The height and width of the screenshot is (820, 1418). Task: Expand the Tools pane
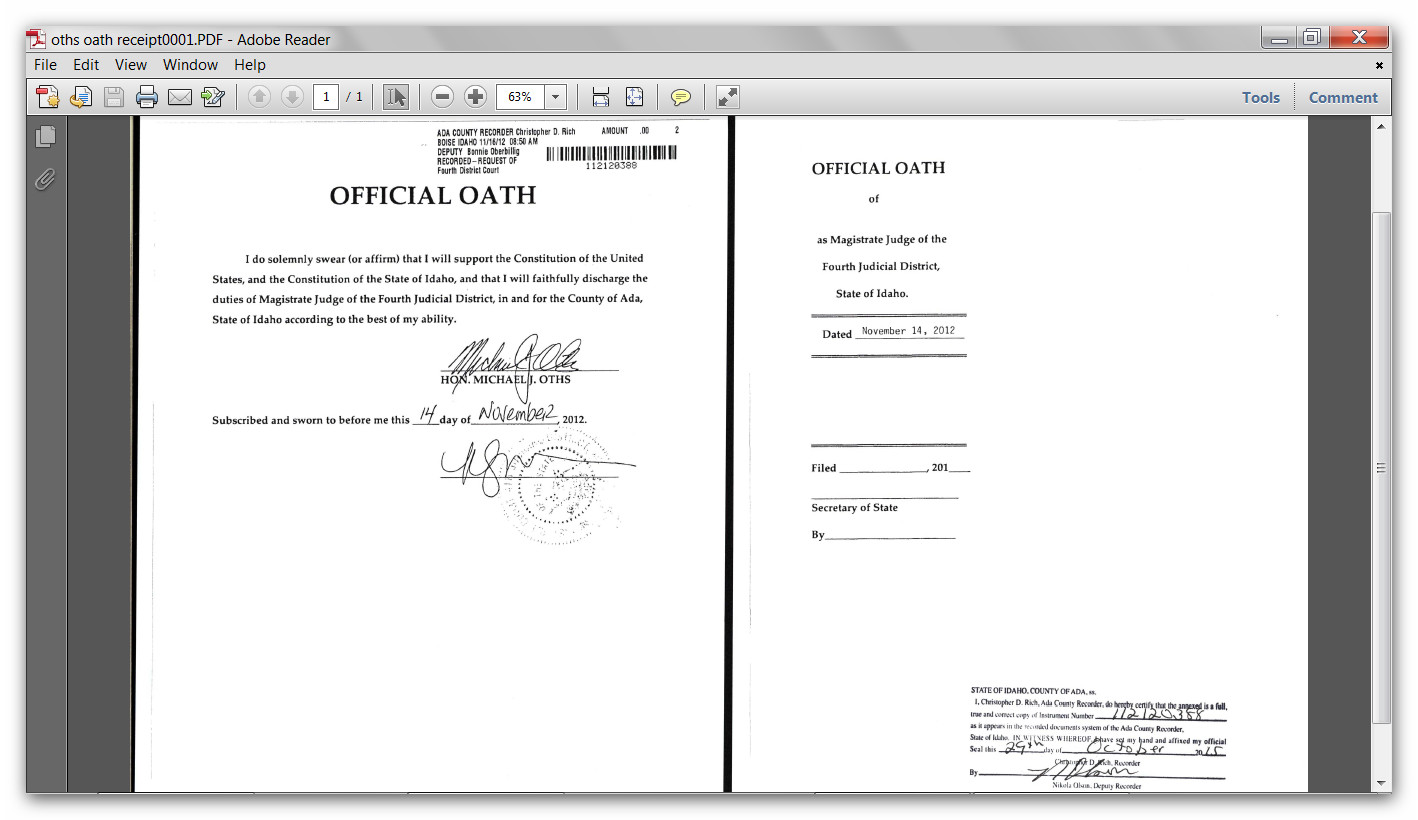(1260, 97)
